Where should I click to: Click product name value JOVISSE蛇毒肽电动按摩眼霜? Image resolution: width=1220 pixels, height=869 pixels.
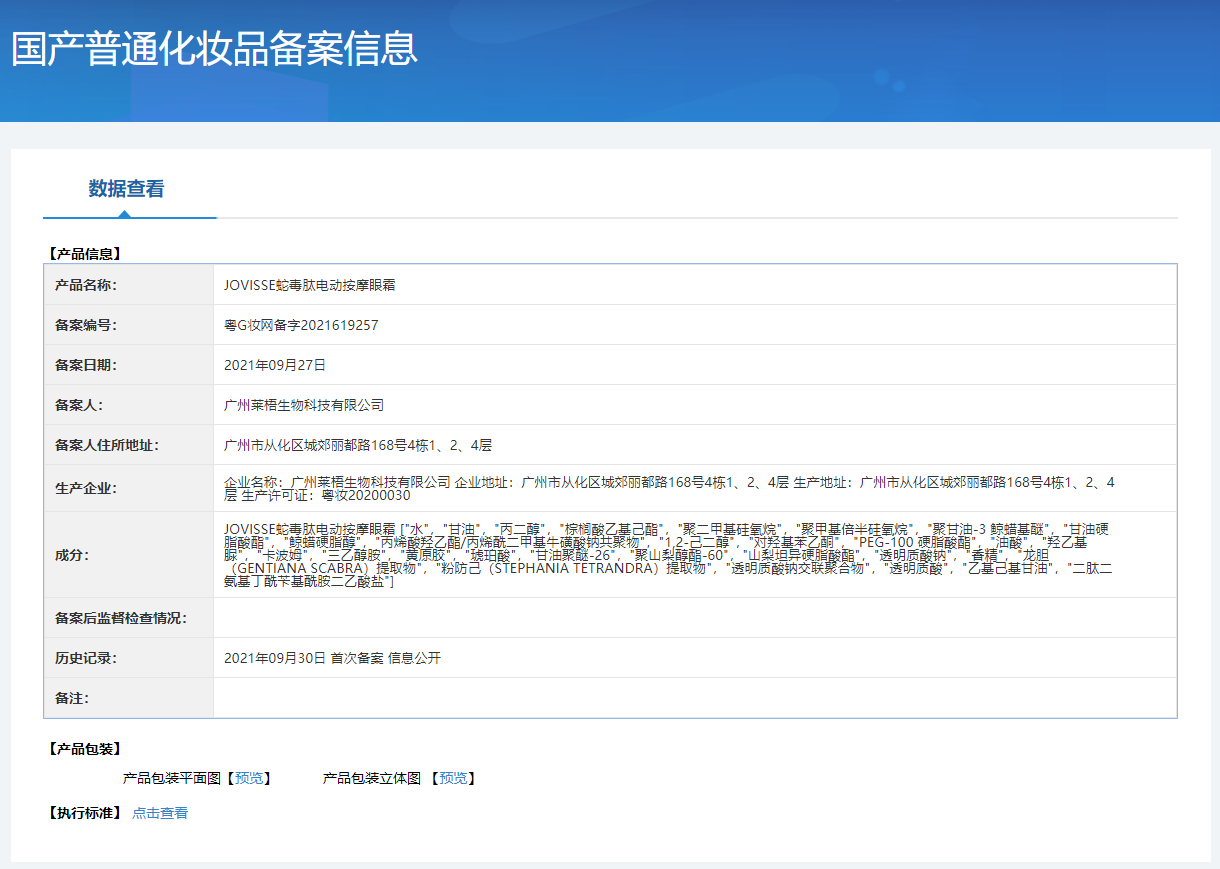(x=310, y=285)
